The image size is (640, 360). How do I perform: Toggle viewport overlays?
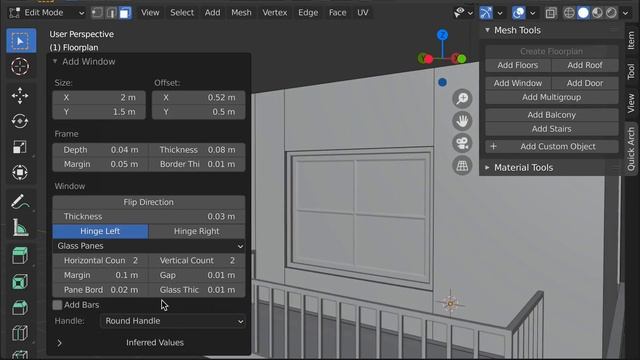click(x=519, y=13)
